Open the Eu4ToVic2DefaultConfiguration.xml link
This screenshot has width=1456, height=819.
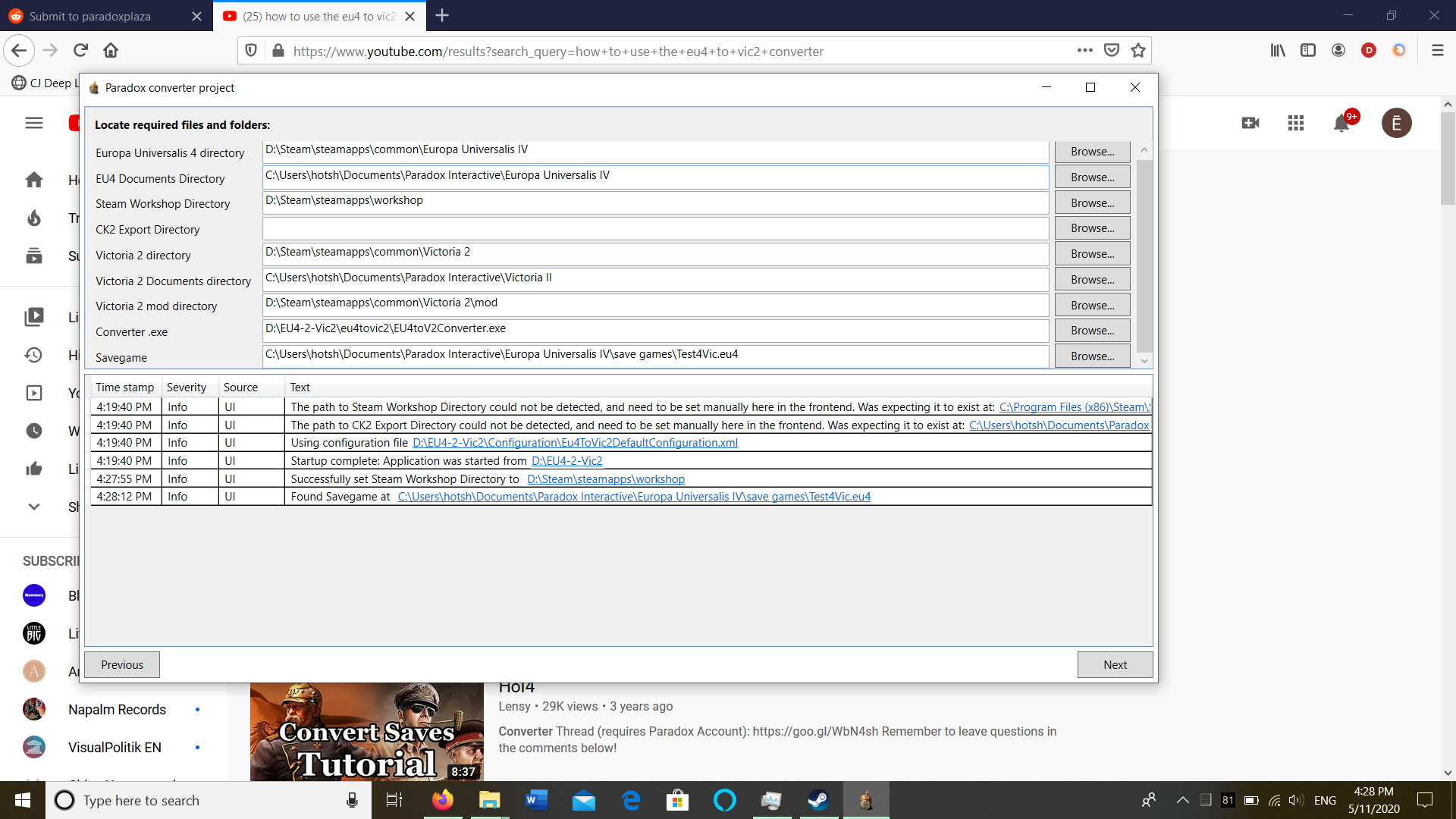[575, 443]
